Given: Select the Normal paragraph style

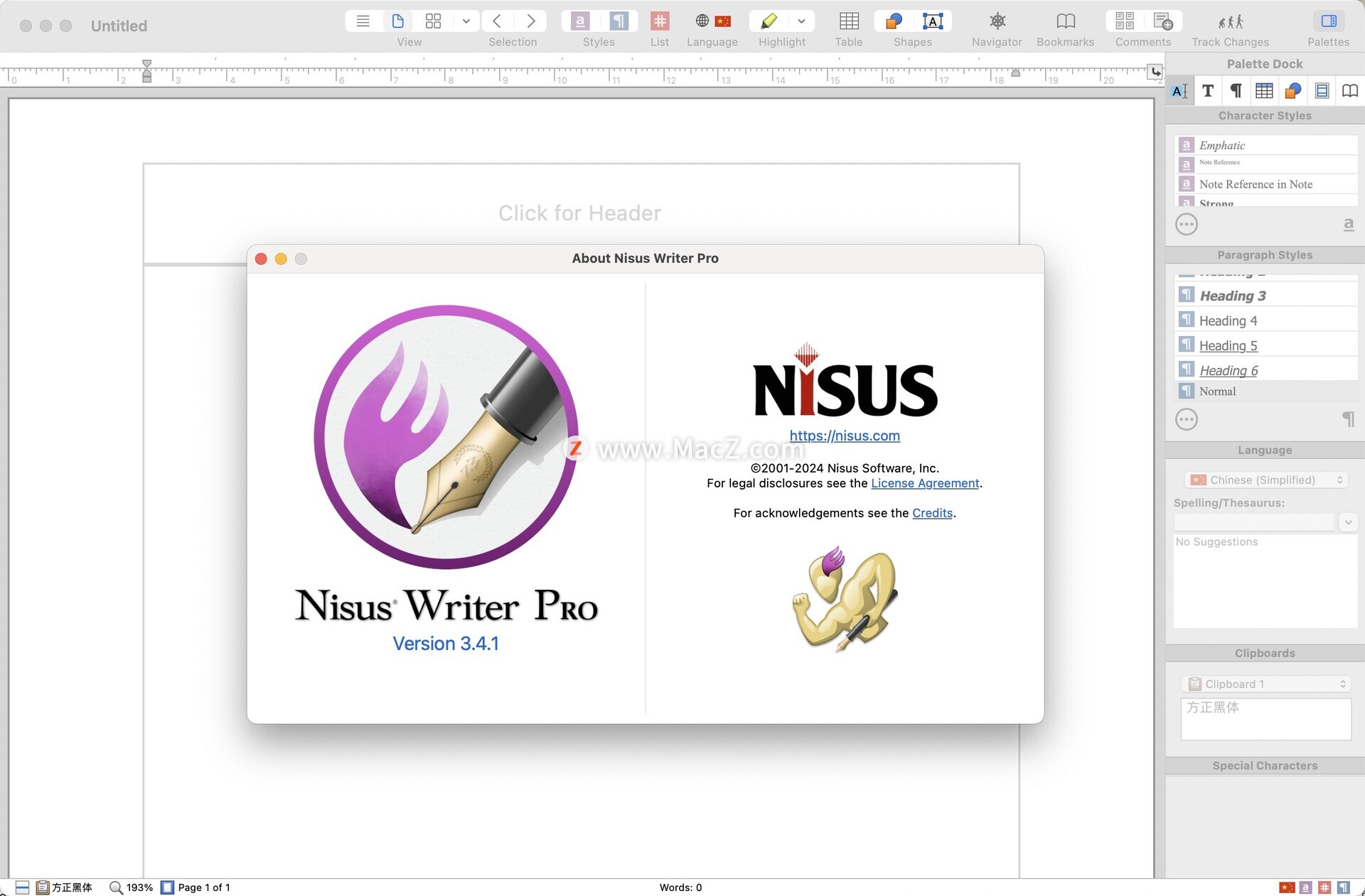Looking at the screenshot, I should point(1265,391).
